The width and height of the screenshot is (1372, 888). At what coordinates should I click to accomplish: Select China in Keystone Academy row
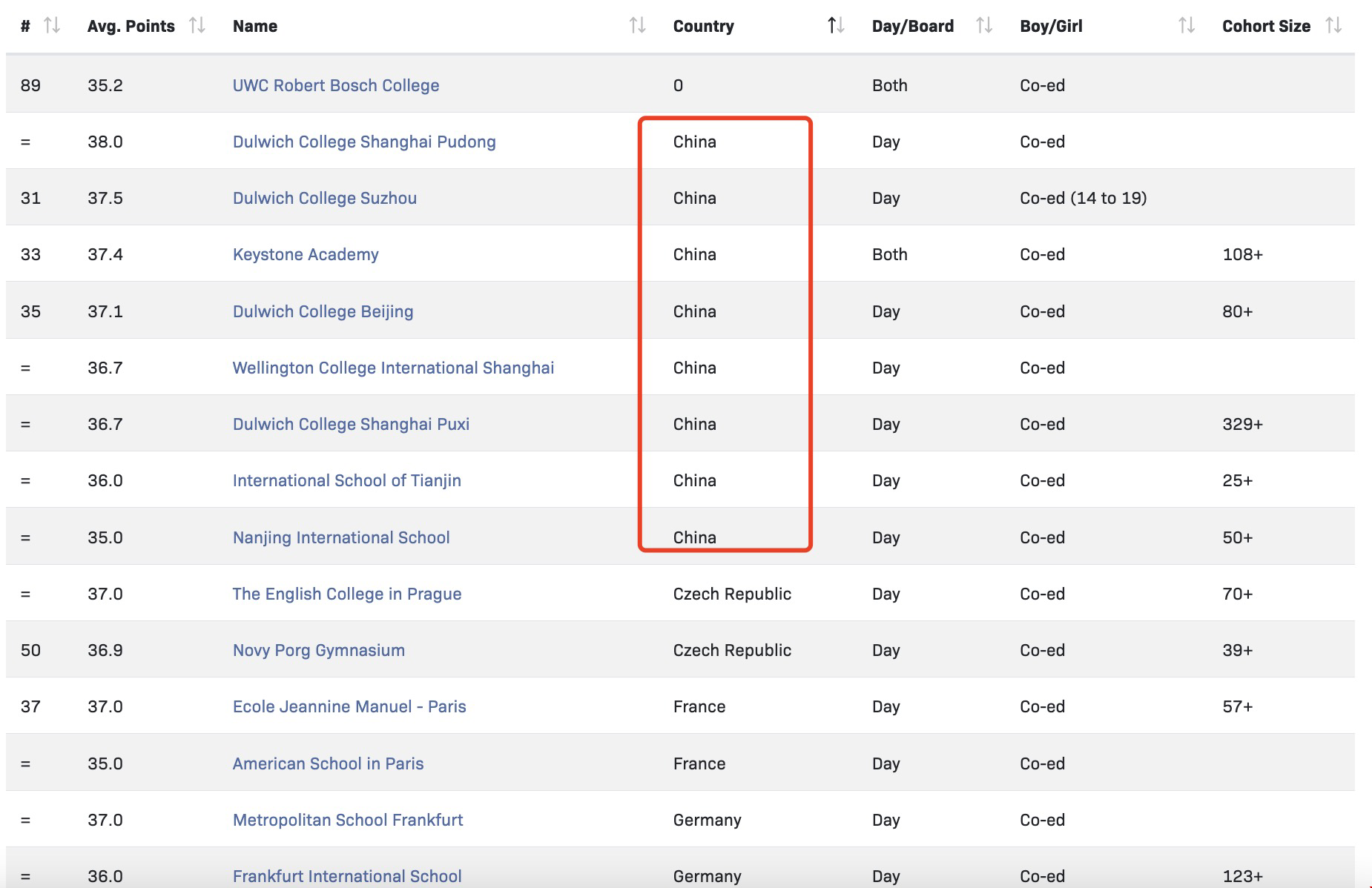point(695,254)
